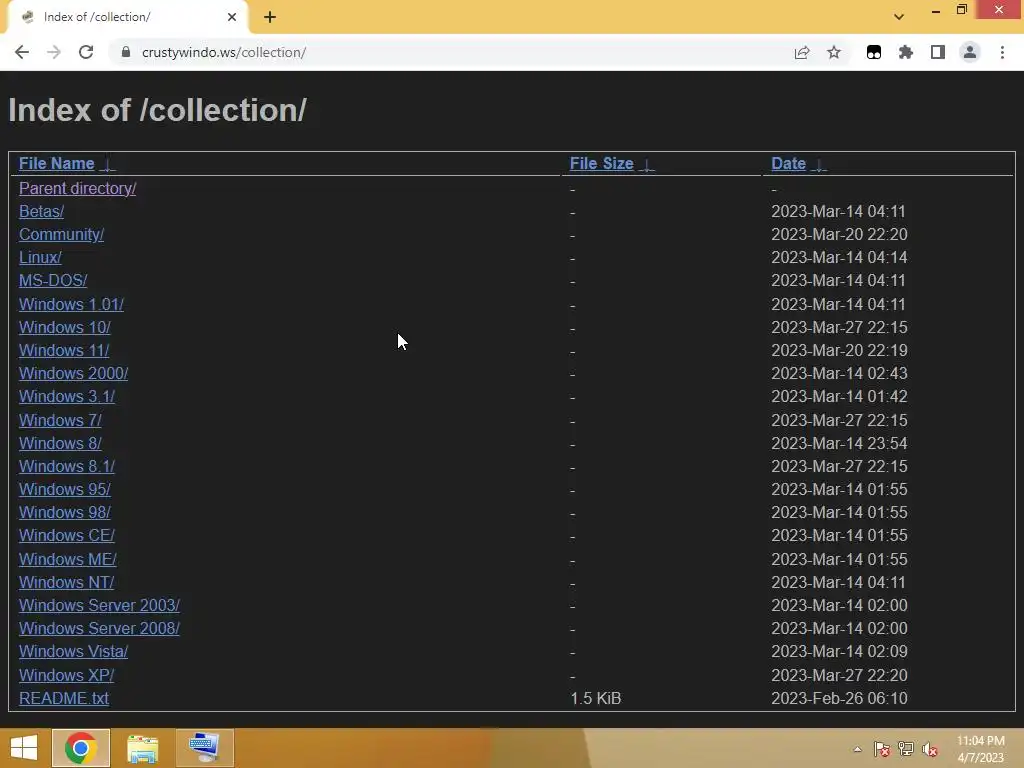The image size is (1024, 768).
Task: Open the Windows 2000 folder
Action: [x=73, y=373]
